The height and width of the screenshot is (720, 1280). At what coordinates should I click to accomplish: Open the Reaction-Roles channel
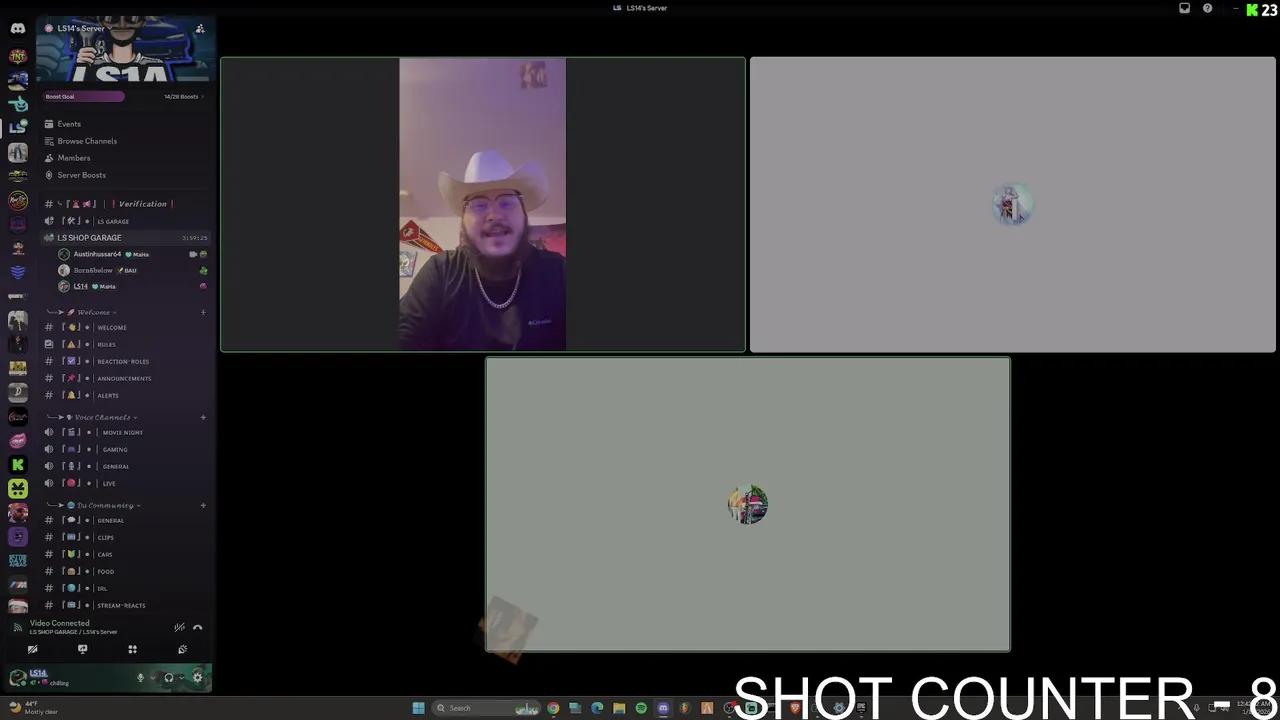(x=125, y=361)
